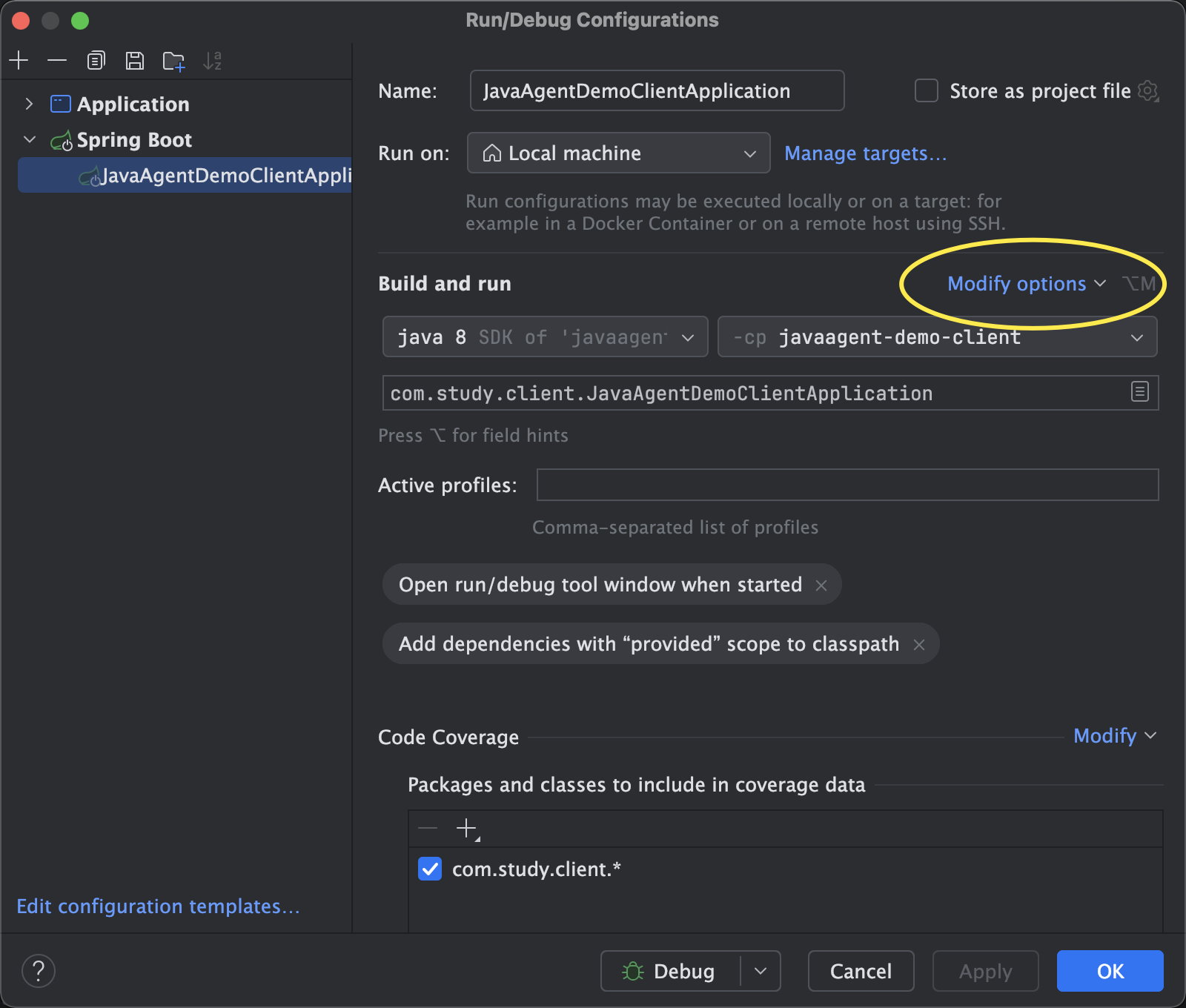Remove 'Open run/debug tool window' option chip
Image resolution: width=1186 pixels, height=1008 pixels.
tap(821, 586)
